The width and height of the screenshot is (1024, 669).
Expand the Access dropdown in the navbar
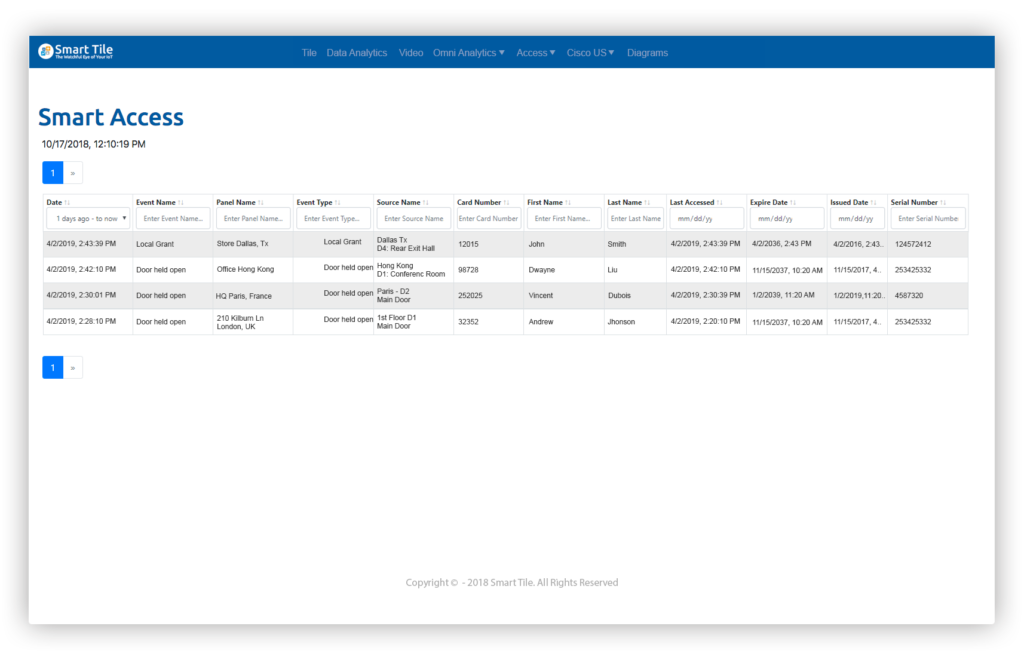tap(536, 52)
